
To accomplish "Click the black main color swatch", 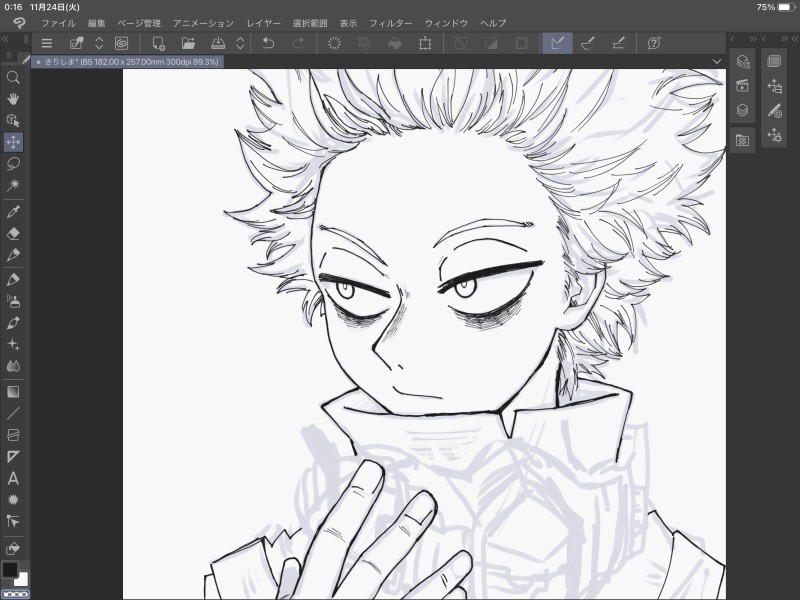I will 10,569.
